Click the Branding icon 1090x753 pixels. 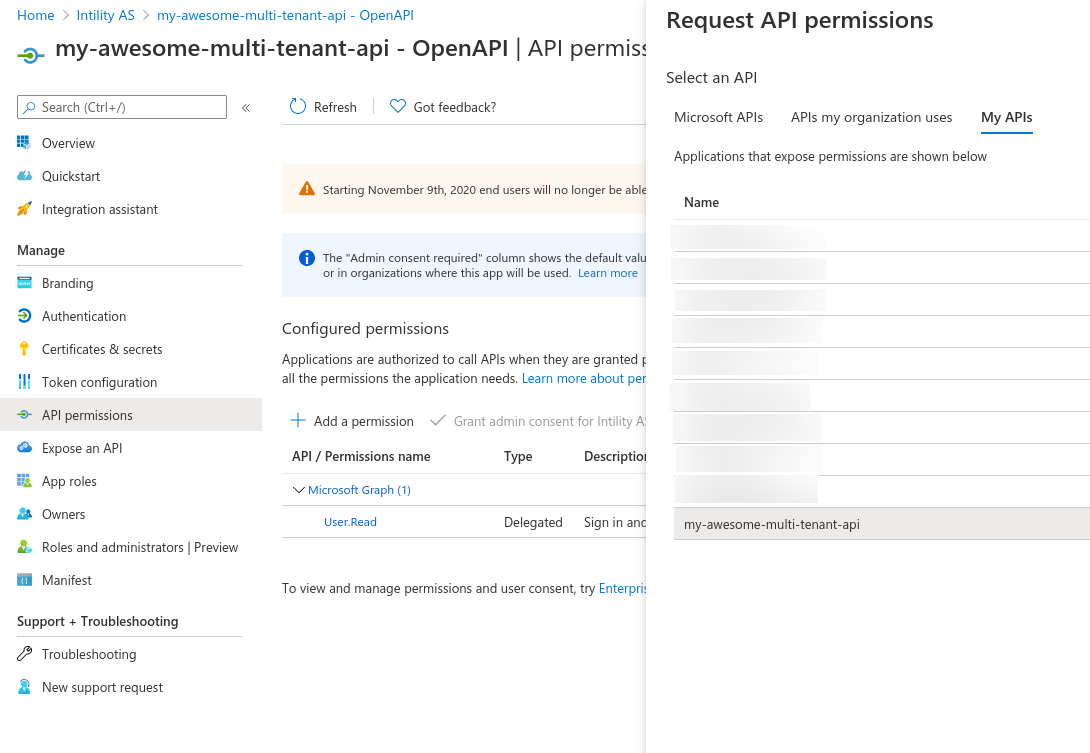24,282
